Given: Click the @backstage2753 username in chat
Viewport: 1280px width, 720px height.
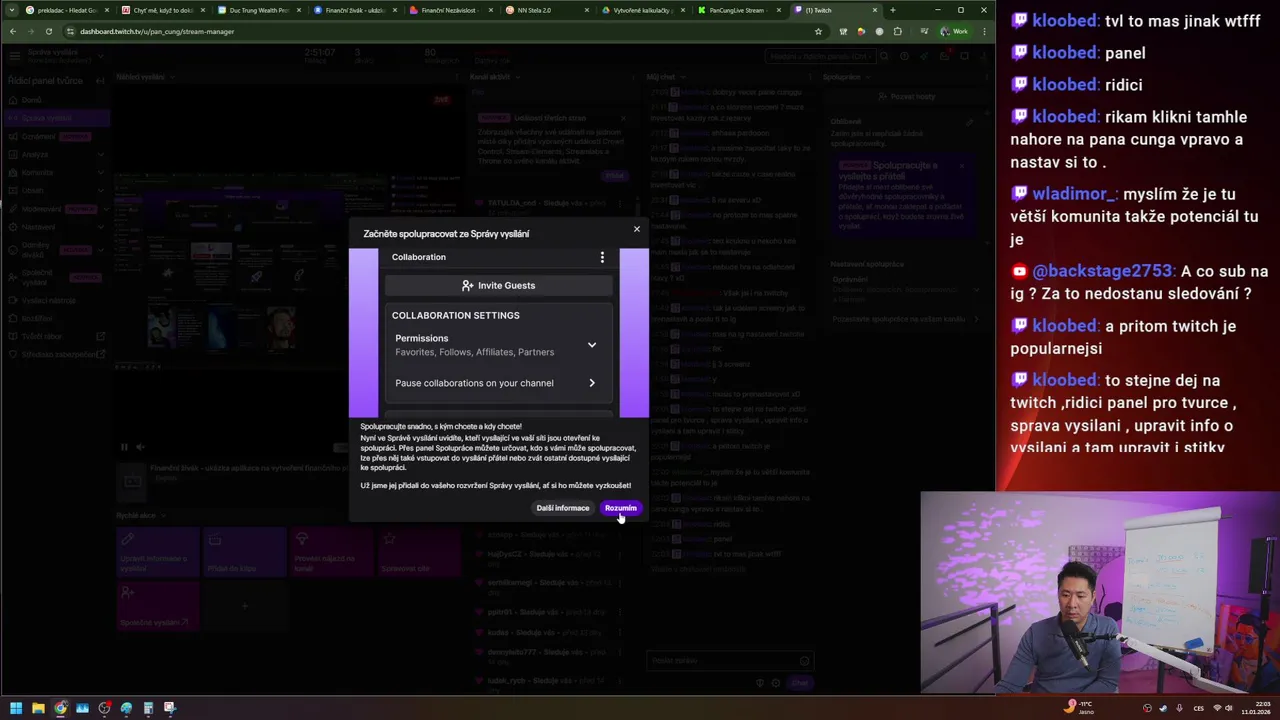Looking at the screenshot, I should 1102,271.
